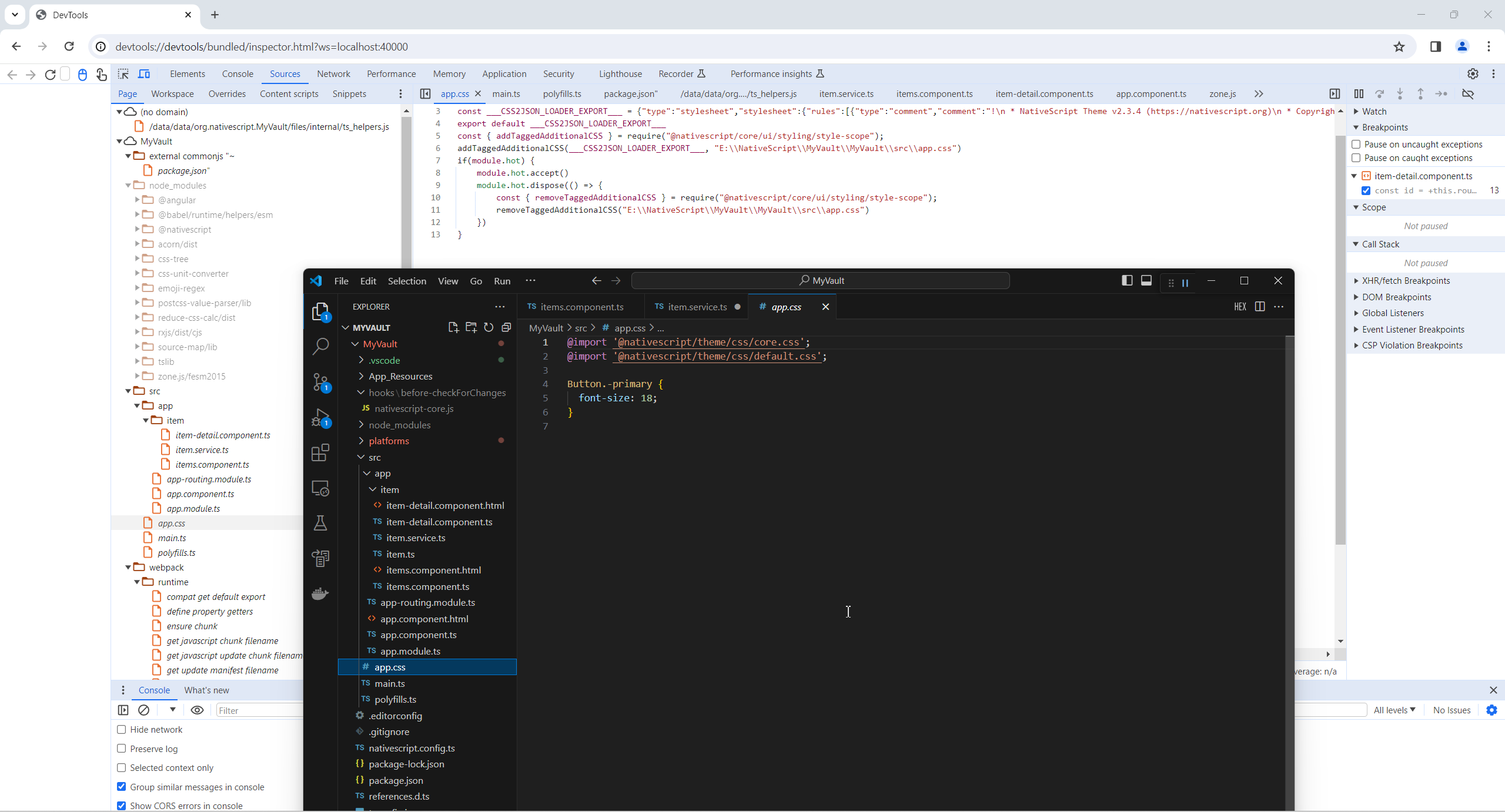Click the Step into next function call icon
This screenshot has height=812, width=1505.
[1400, 94]
